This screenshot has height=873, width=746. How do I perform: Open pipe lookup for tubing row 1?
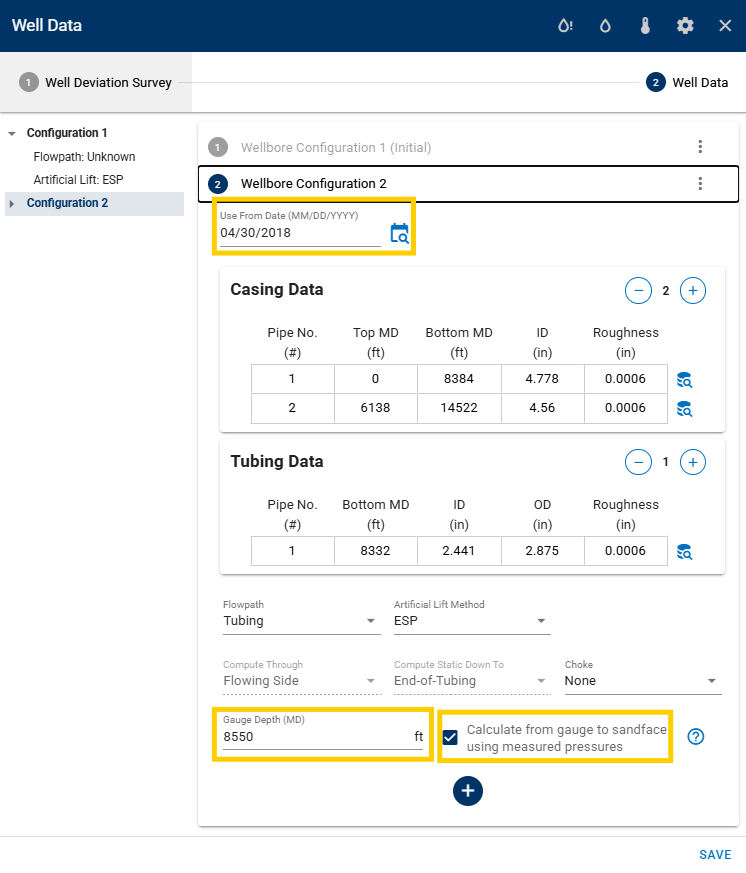point(684,552)
